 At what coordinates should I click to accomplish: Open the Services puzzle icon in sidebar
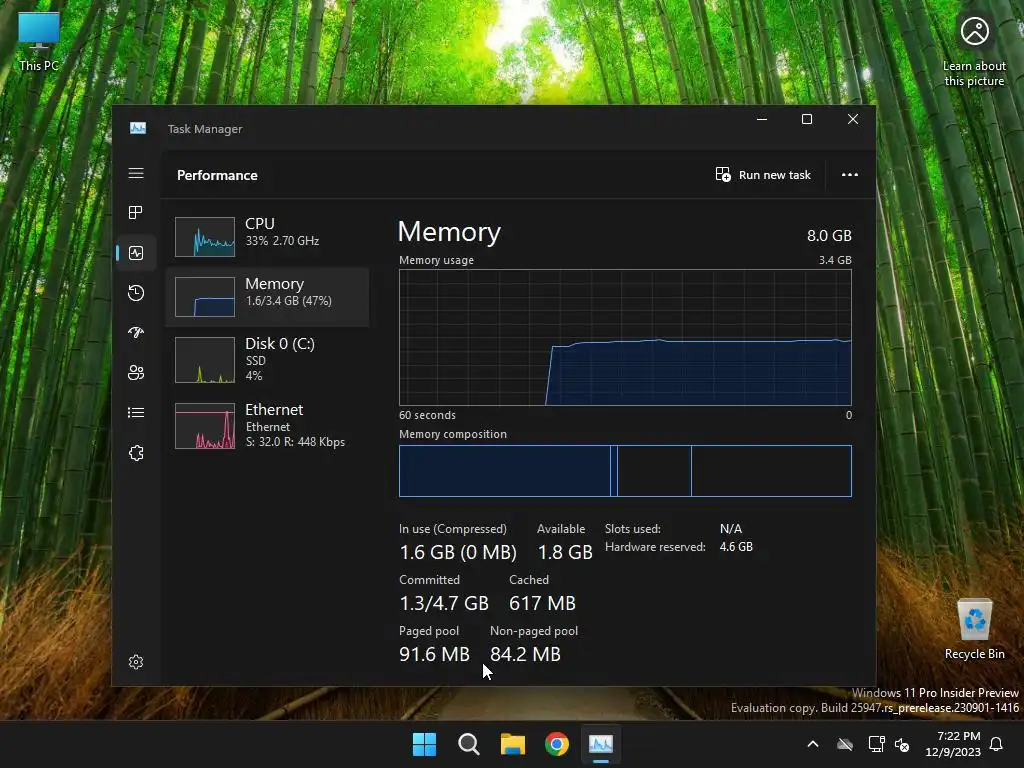tap(136, 453)
